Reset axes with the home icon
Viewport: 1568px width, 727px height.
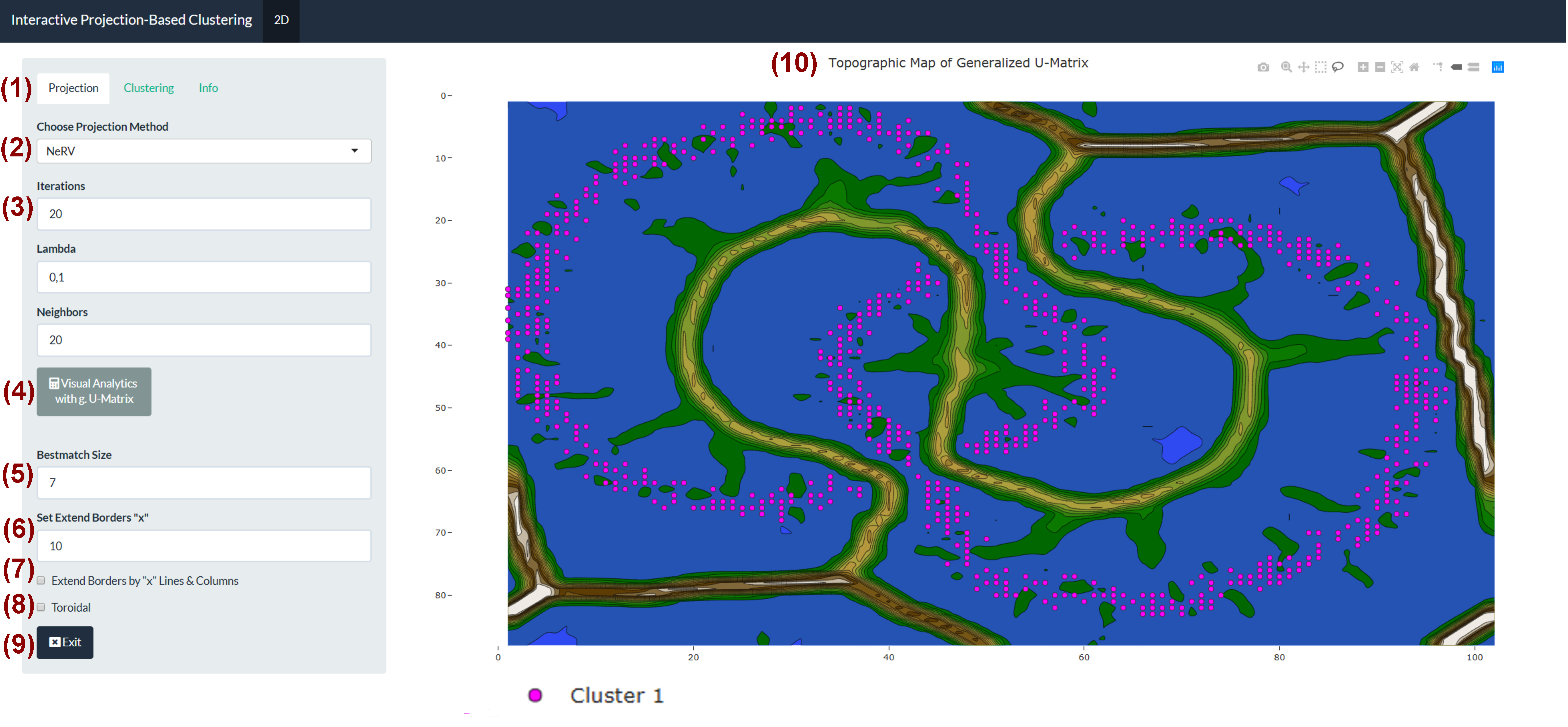coord(1414,67)
